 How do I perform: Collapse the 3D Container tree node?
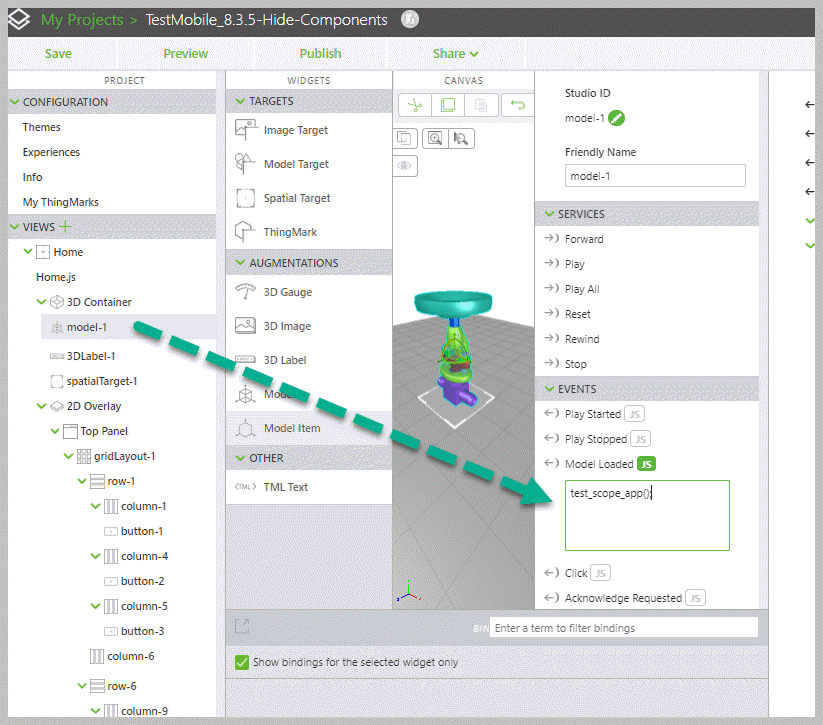(41, 302)
